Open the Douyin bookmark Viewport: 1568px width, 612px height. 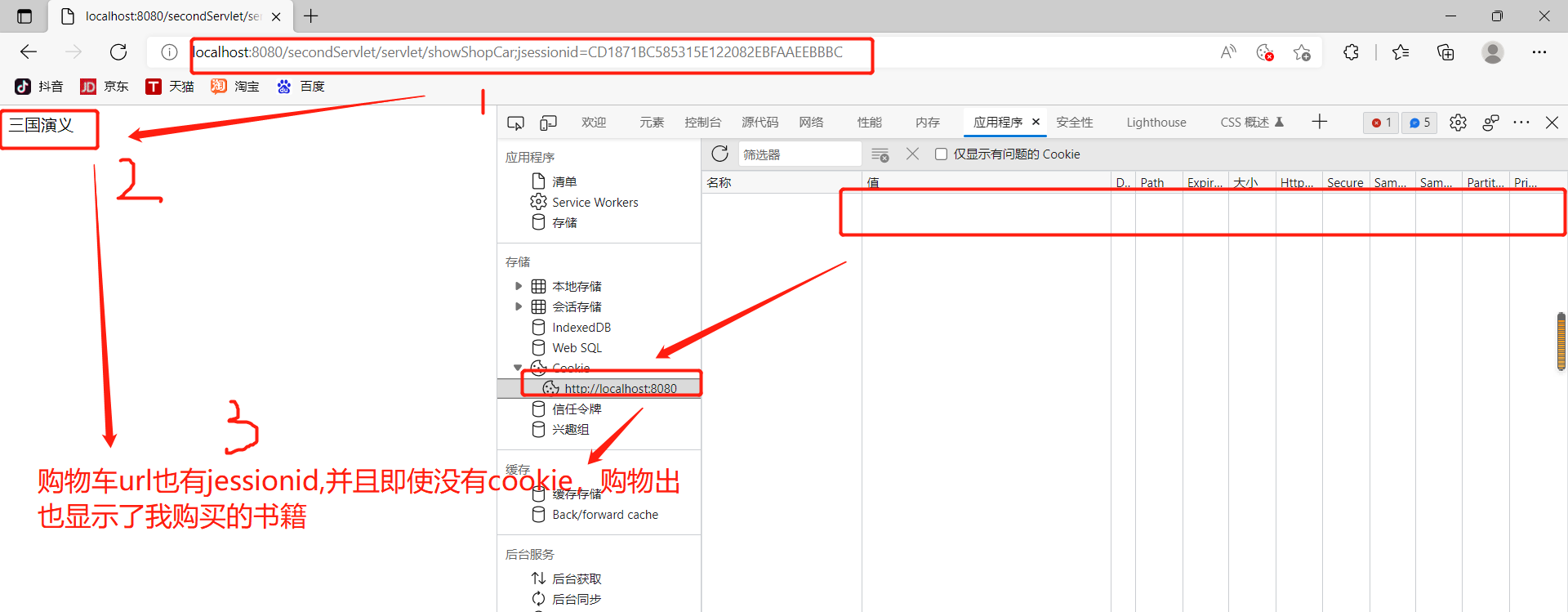[x=38, y=87]
